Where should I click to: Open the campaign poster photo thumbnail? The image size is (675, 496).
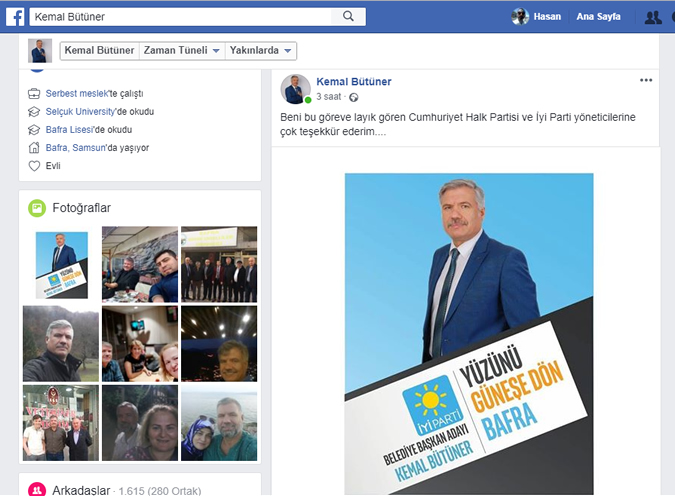[61, 265]
